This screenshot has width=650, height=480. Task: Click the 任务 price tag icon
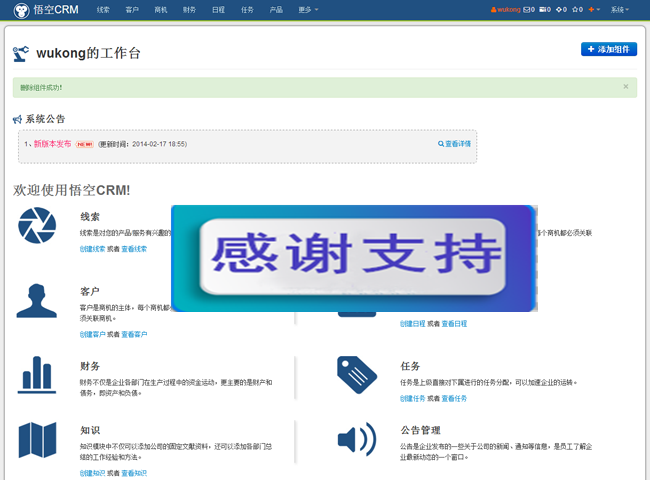click(357, 375)
